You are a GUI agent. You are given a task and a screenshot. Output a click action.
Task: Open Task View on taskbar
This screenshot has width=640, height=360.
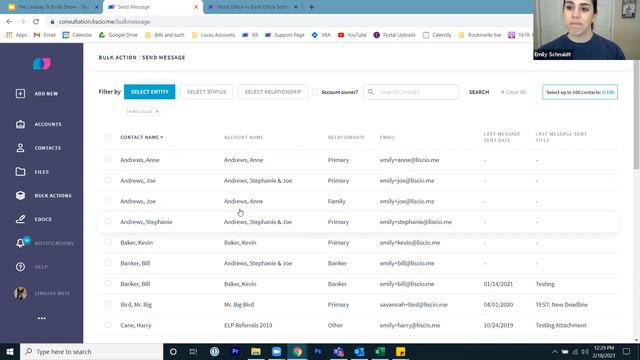point(193,351)
